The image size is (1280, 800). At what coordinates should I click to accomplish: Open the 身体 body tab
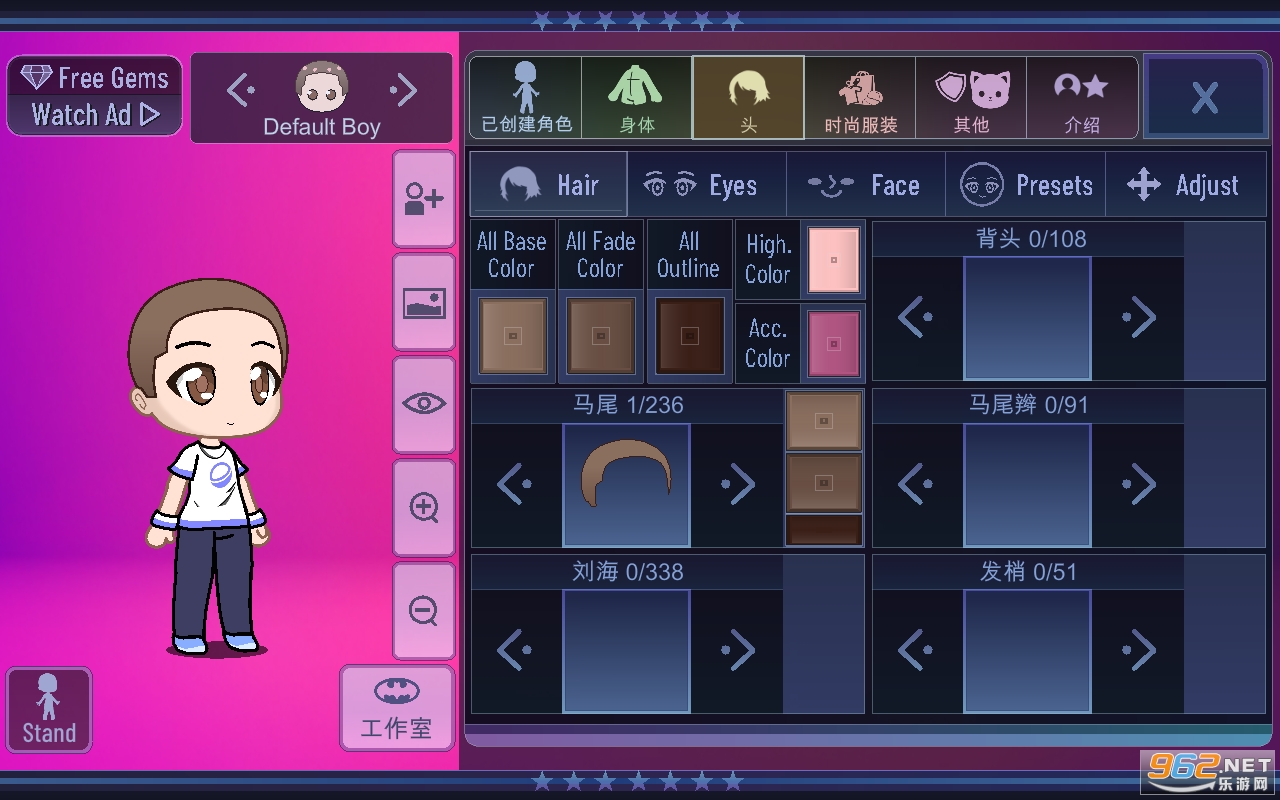[637, 97]
